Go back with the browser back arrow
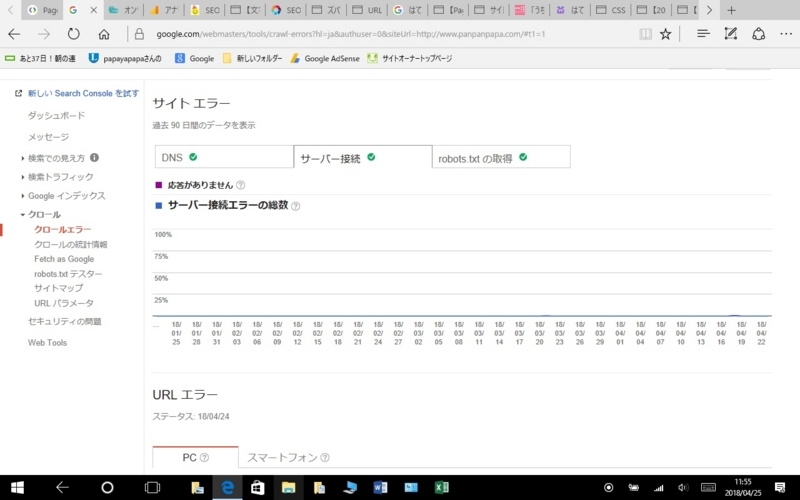 [x=14, y=34]
